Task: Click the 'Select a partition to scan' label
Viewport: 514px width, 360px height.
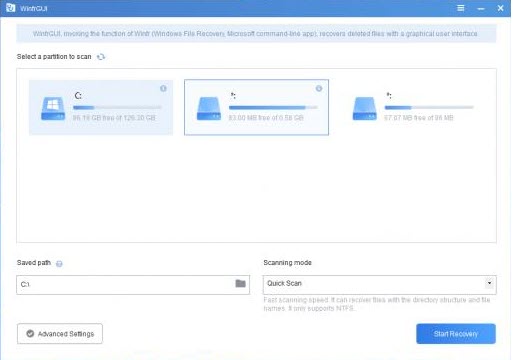Action: [54, 57]
